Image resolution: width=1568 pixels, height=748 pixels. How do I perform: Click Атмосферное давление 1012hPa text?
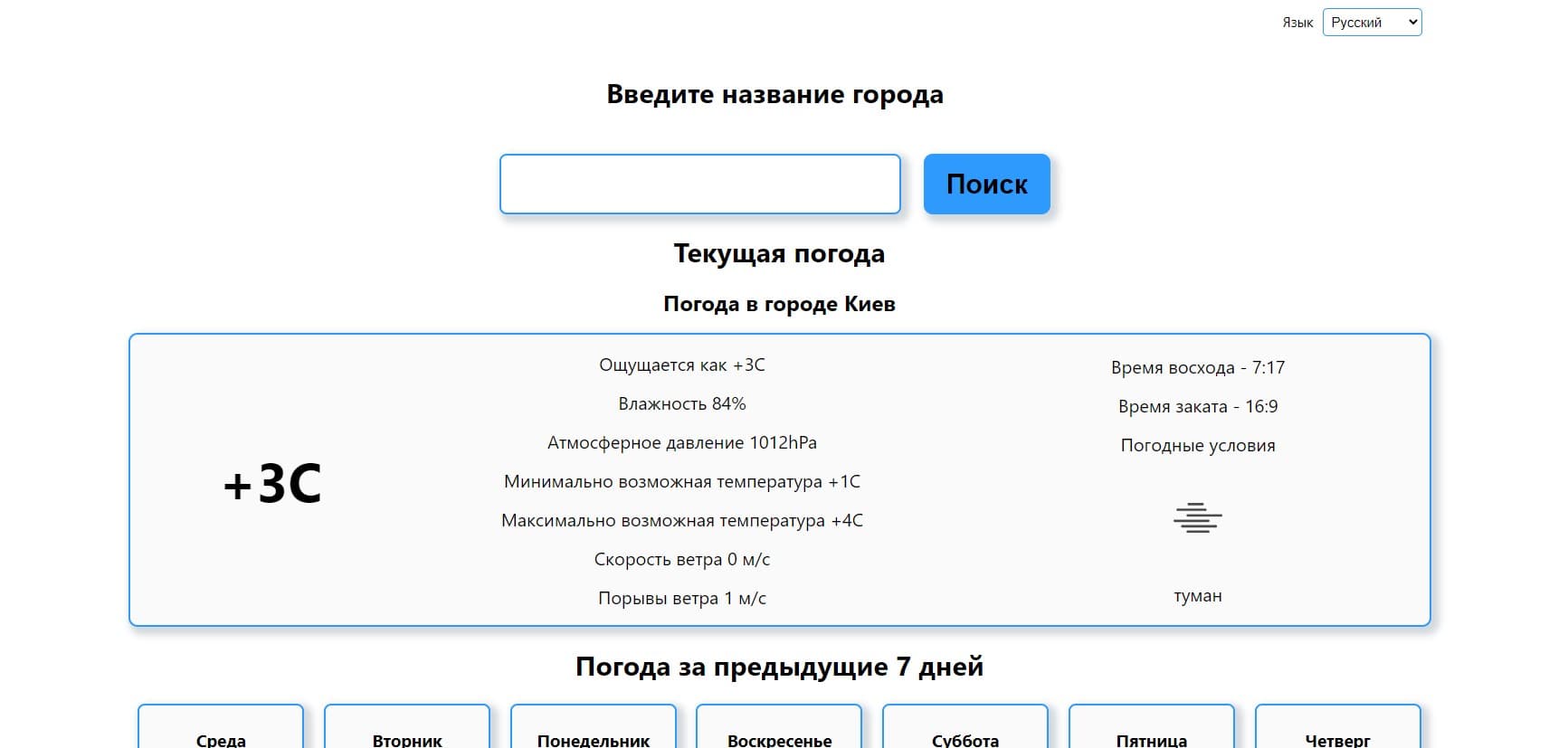682,443
